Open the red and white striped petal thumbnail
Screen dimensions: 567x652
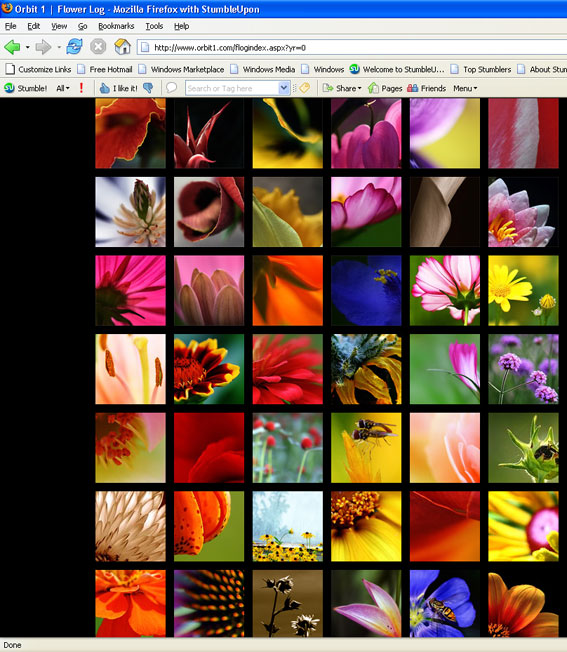[x=523, y=133]
